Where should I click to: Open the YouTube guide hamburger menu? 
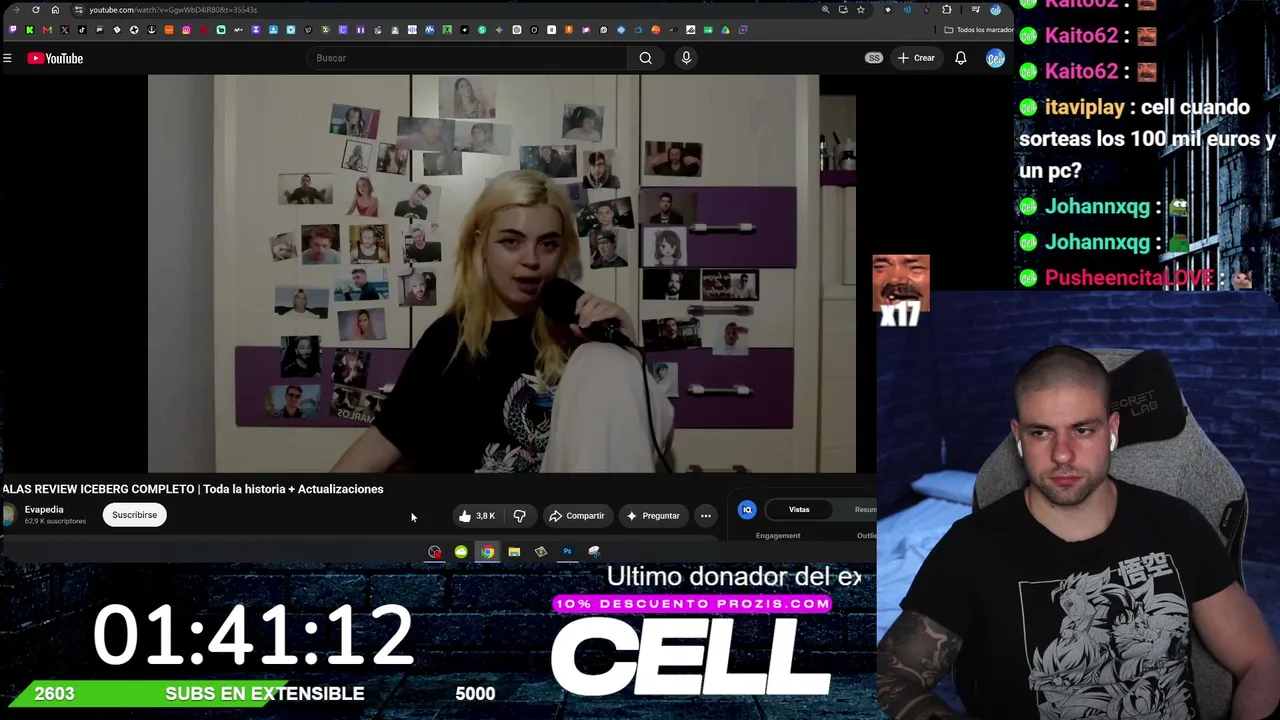point(7,58)
